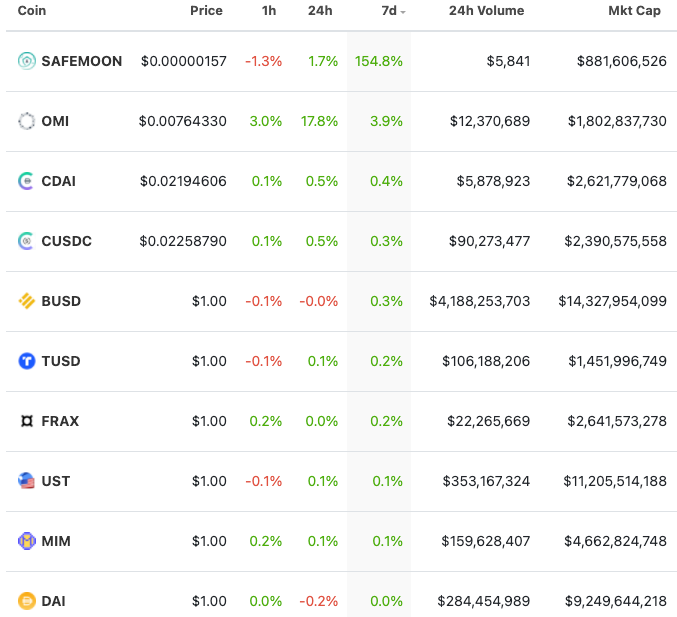Image resolution: width=677 pixels, height=617 pixels.
Task: Select OMI price $0.00764330
Action: coord(183,121)
